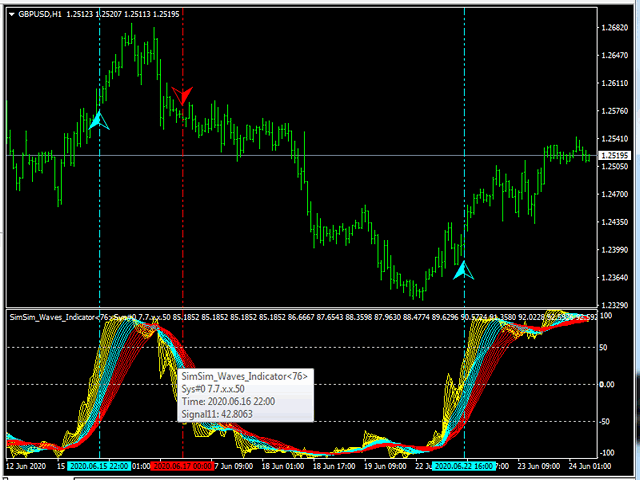640x480 pixels.
Task: Click the red date label 2020.06.17 00:00
Action: pos(182,466)
